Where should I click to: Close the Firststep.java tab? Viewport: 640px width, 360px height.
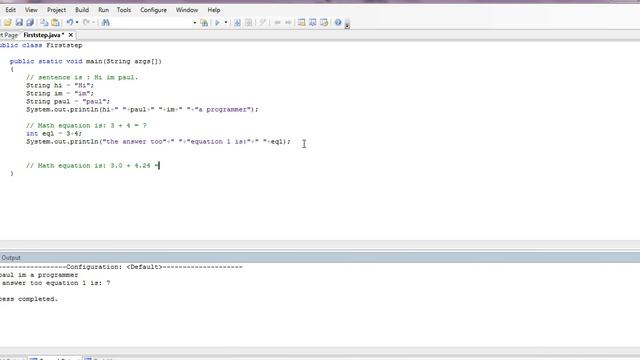click(x=71, y=35)
